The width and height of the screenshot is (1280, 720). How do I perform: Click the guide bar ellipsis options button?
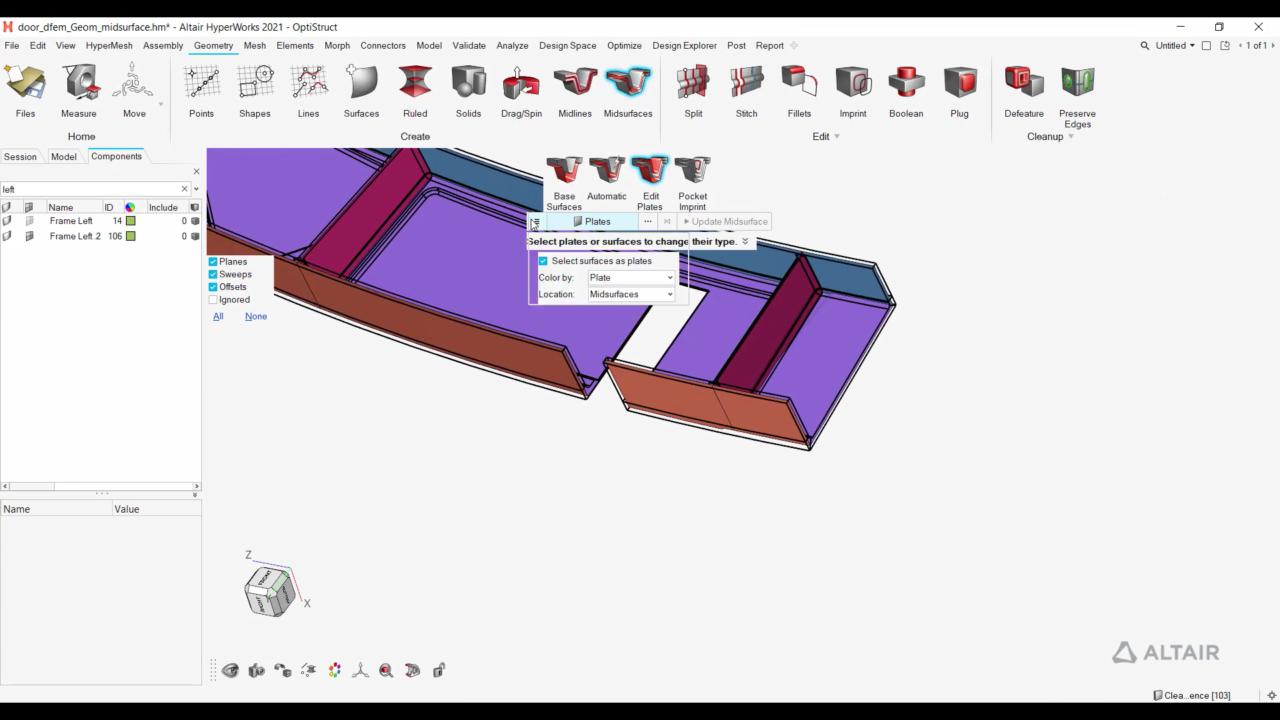click(648, 222)
